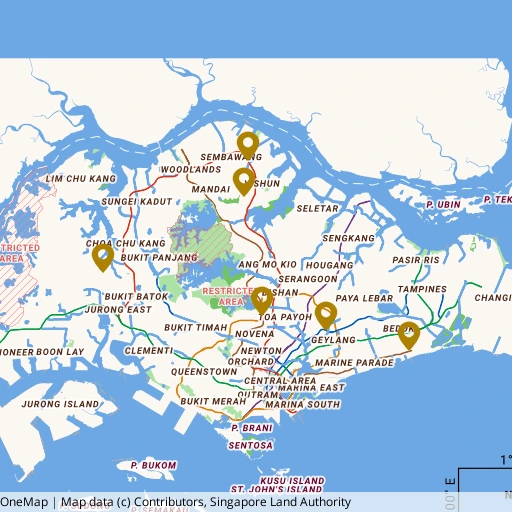
Task: Click the BUKIT PANJANG label
Action: click(x=159, y=258)
